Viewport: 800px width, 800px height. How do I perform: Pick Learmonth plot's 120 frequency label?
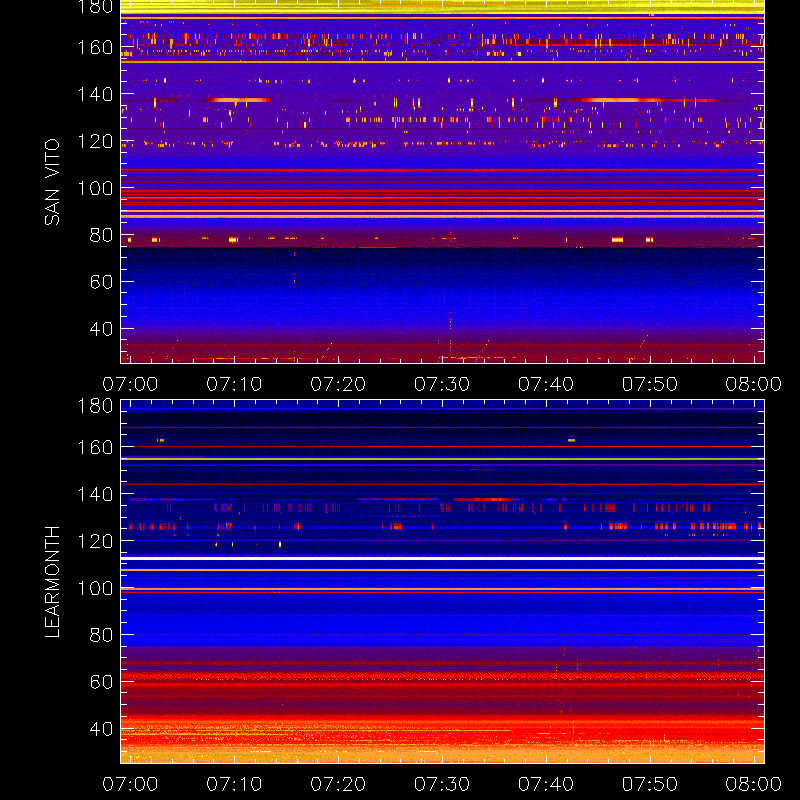click(95, 541)
